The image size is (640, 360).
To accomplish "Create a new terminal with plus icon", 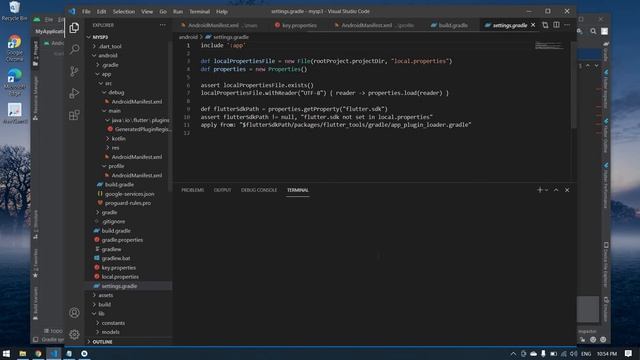I will click(x=540, y=190).
